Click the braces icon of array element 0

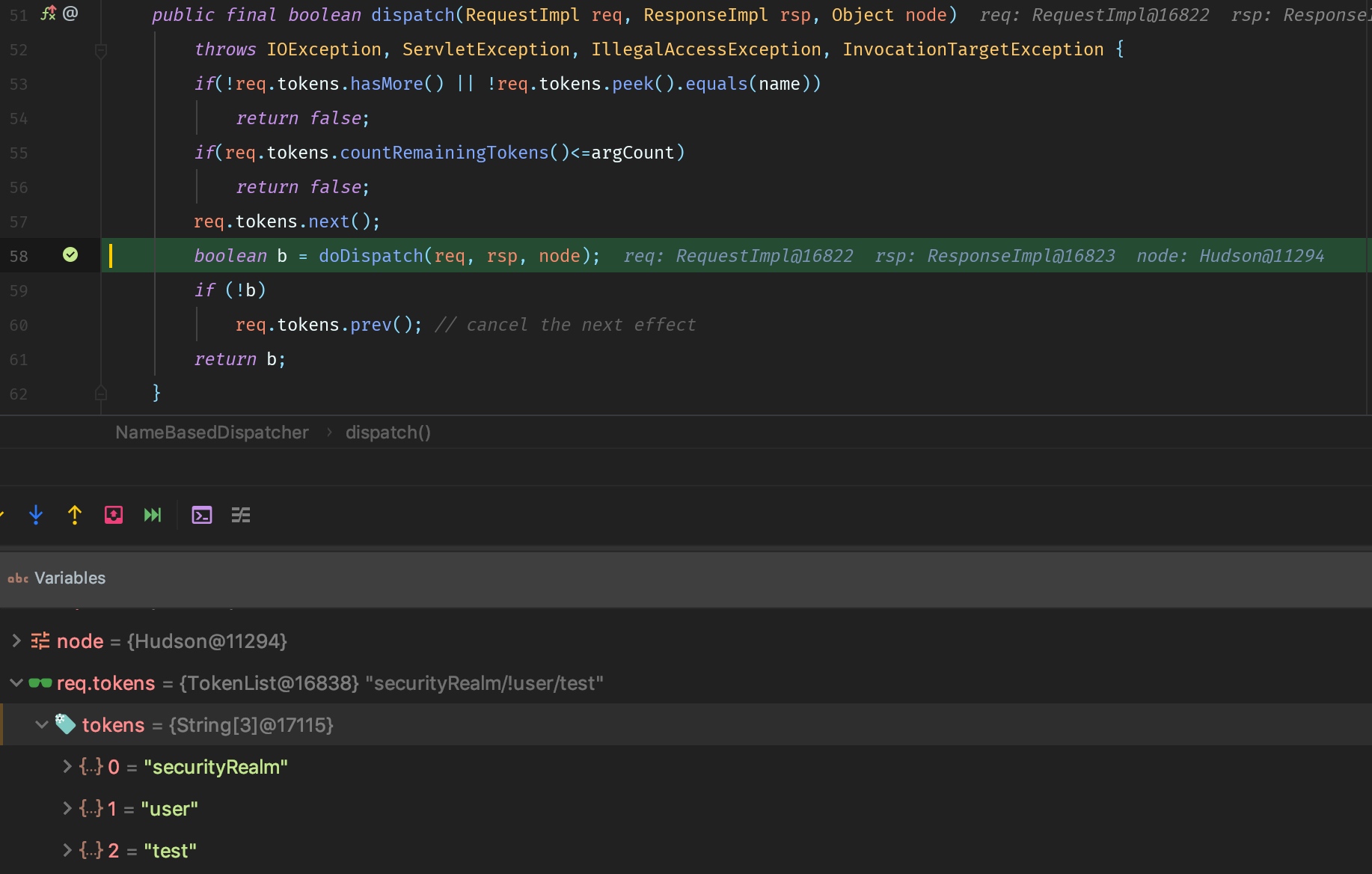pyautogui.click(x=91, y=767)
